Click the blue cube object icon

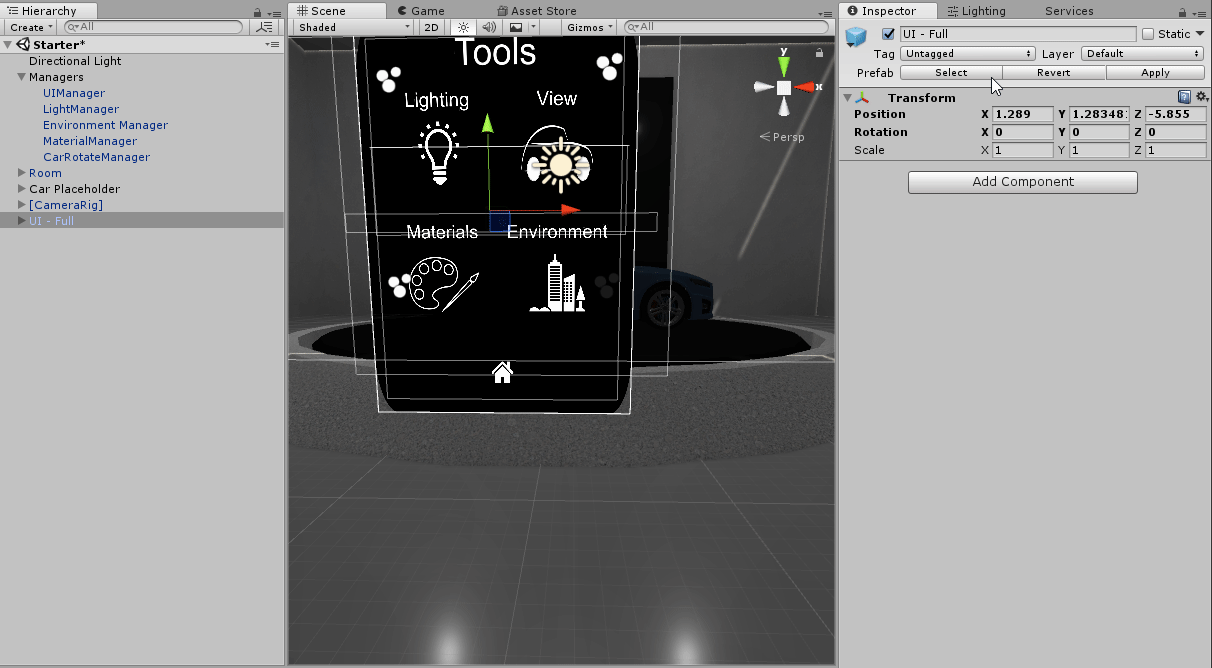click(x=856, y=37)
